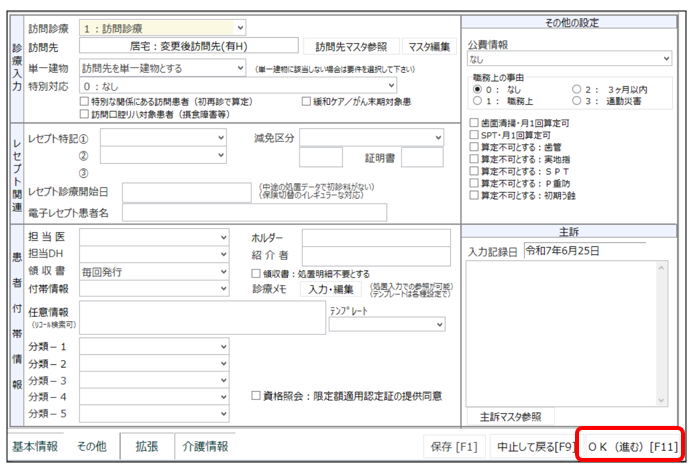This screenshot has height=468, width=693.
Task: Switch to 基本情報 tab
Action: click(35, 446)
